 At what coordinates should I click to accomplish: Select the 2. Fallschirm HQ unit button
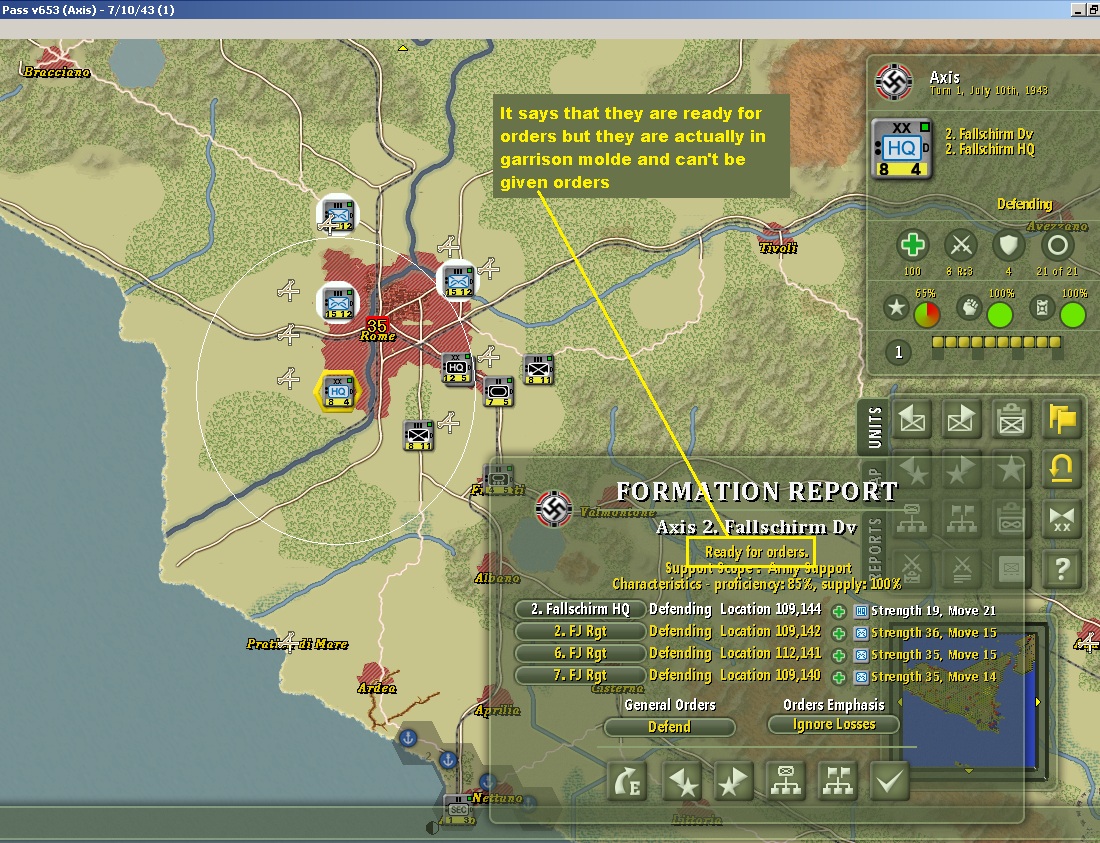pos(579,609)
